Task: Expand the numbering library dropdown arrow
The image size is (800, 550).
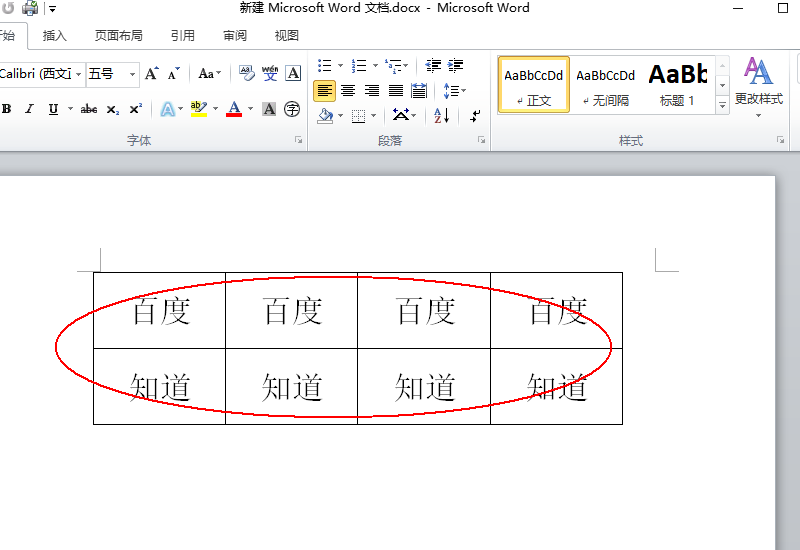Action: tap(375, 65)
